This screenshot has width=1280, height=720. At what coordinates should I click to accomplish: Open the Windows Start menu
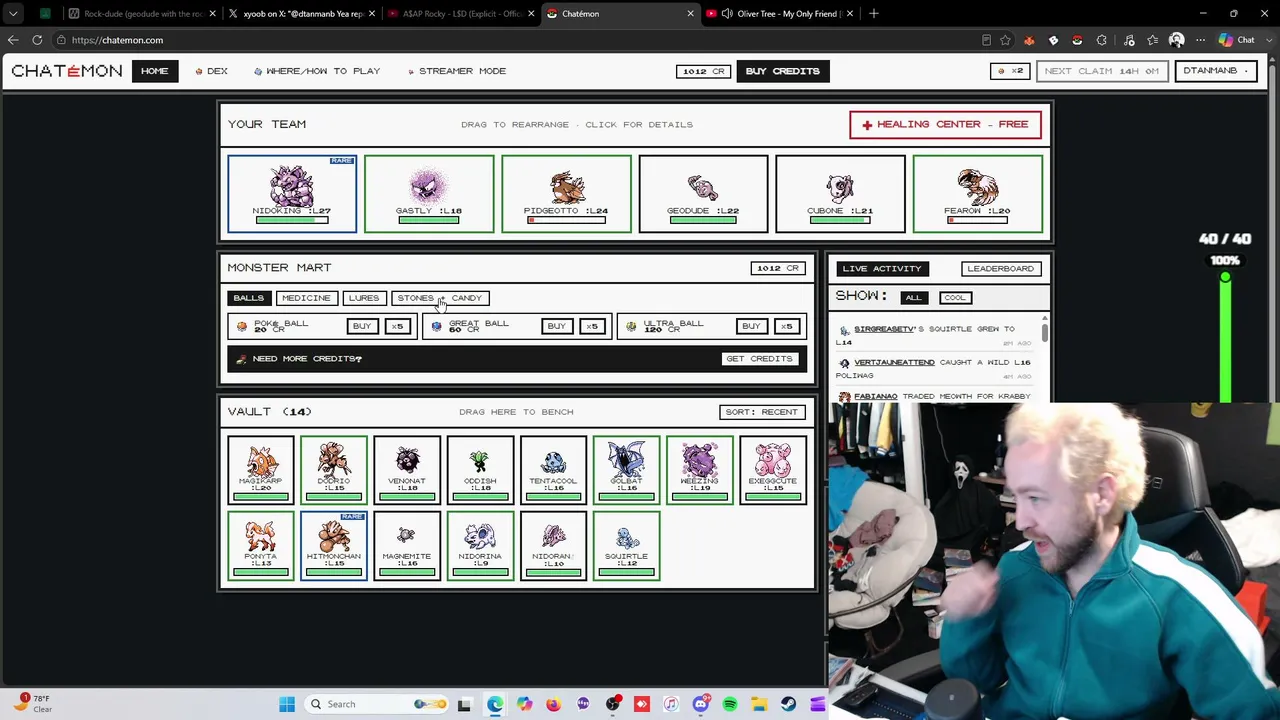(287, 704)
